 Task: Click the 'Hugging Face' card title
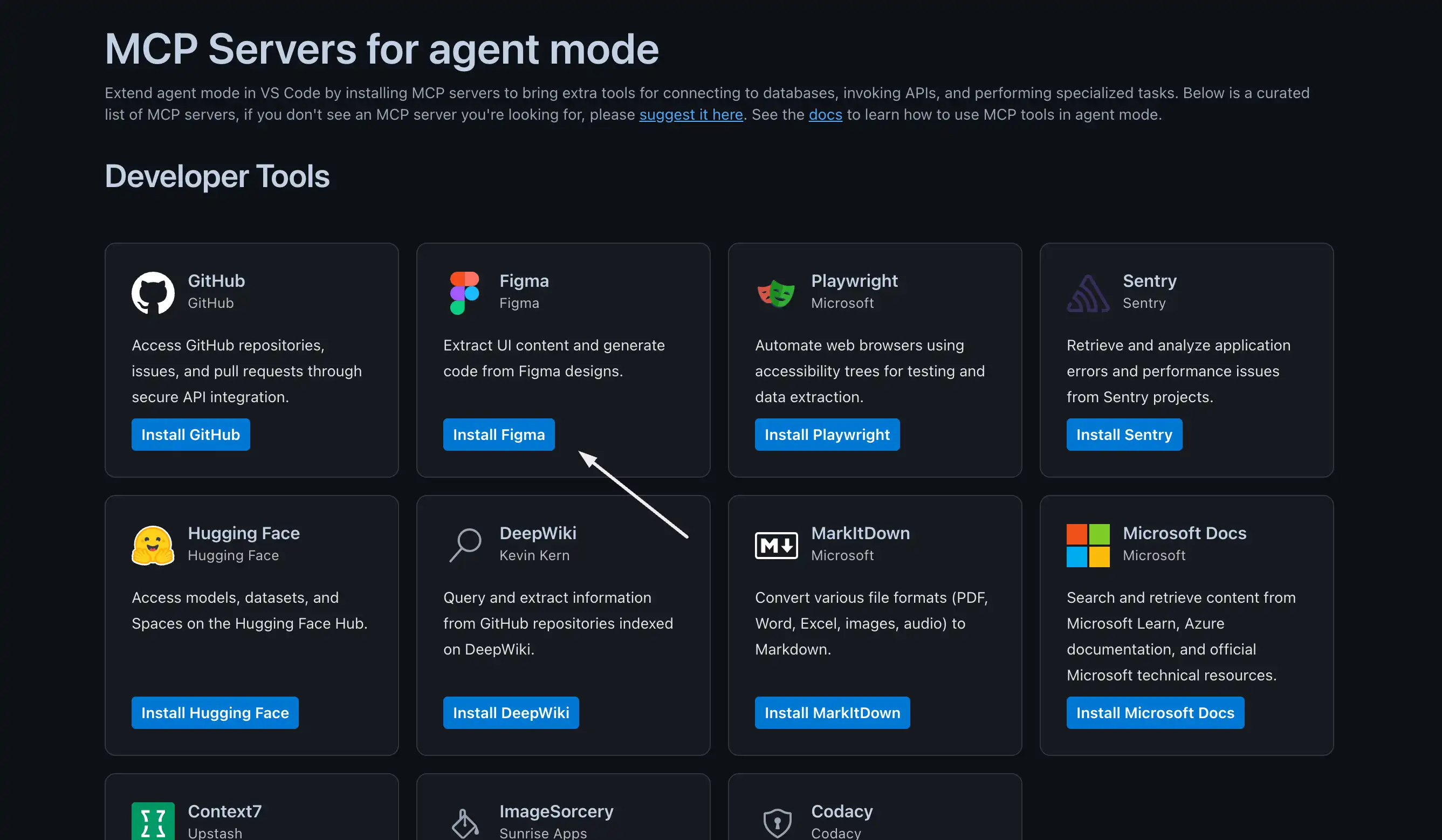coord(244,533)
